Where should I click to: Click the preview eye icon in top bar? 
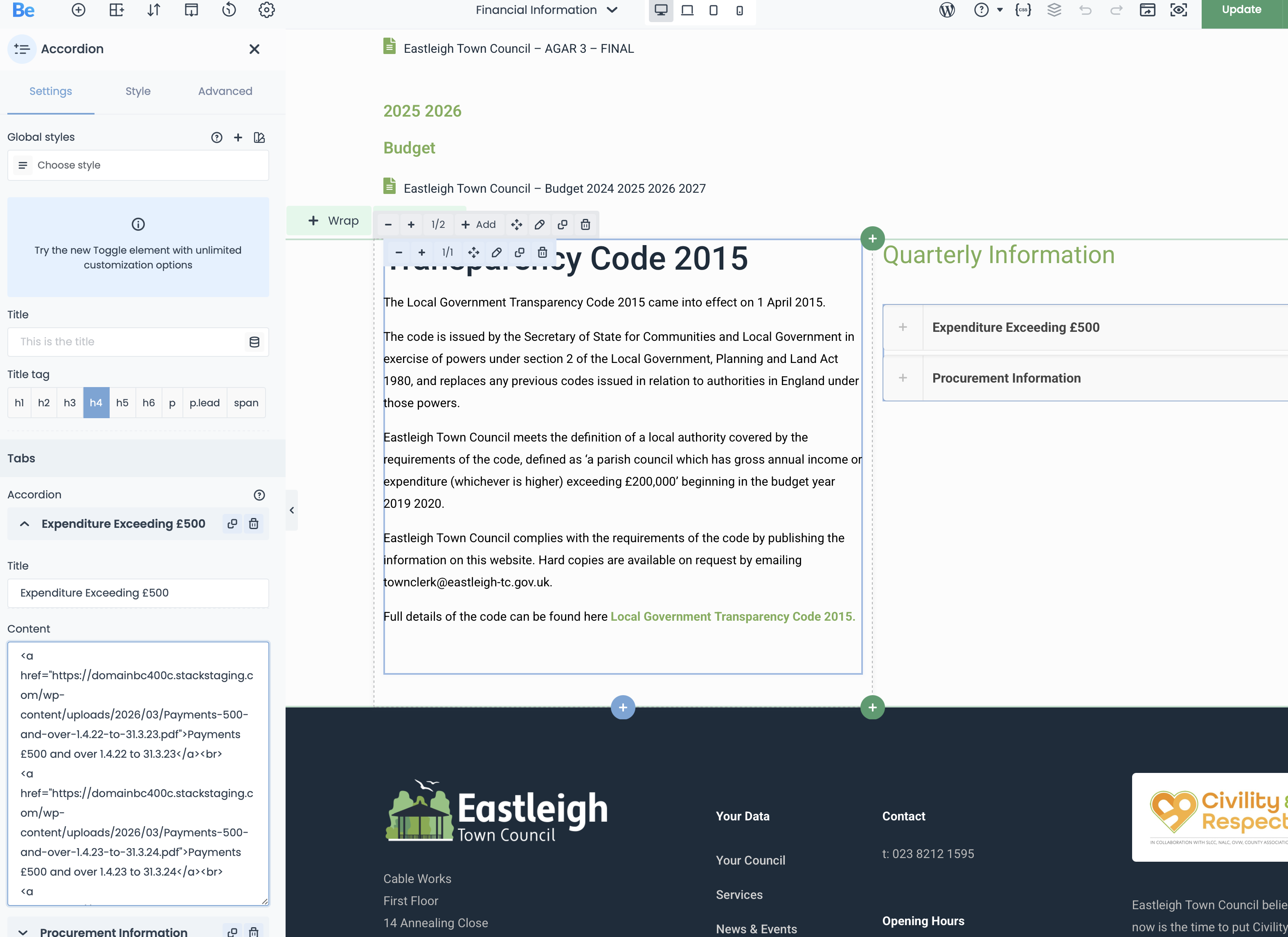tap(1178, 10)
